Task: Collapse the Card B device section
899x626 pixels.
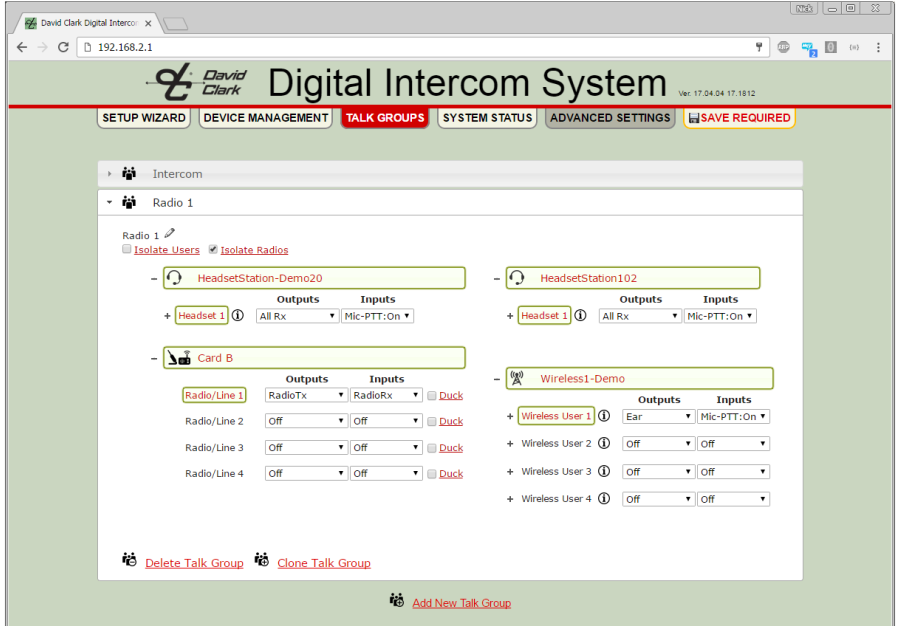Action: point(154,358)
